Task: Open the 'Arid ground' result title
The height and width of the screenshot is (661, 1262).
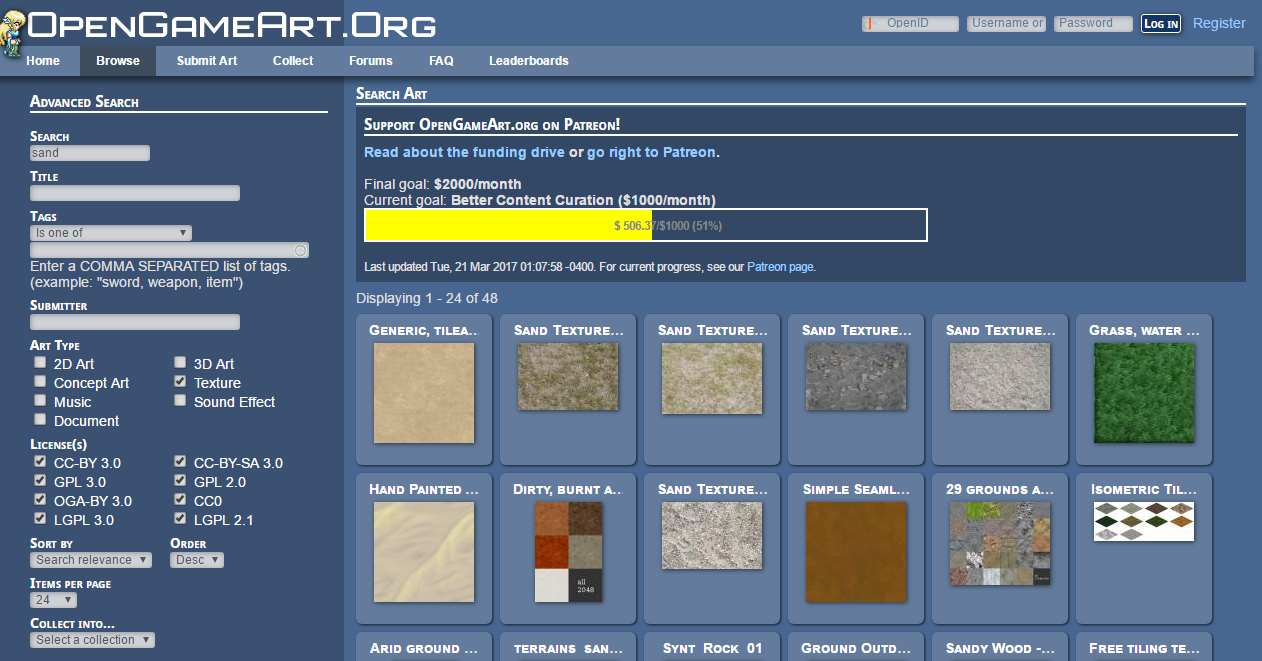Action: (x=425, y=648)
